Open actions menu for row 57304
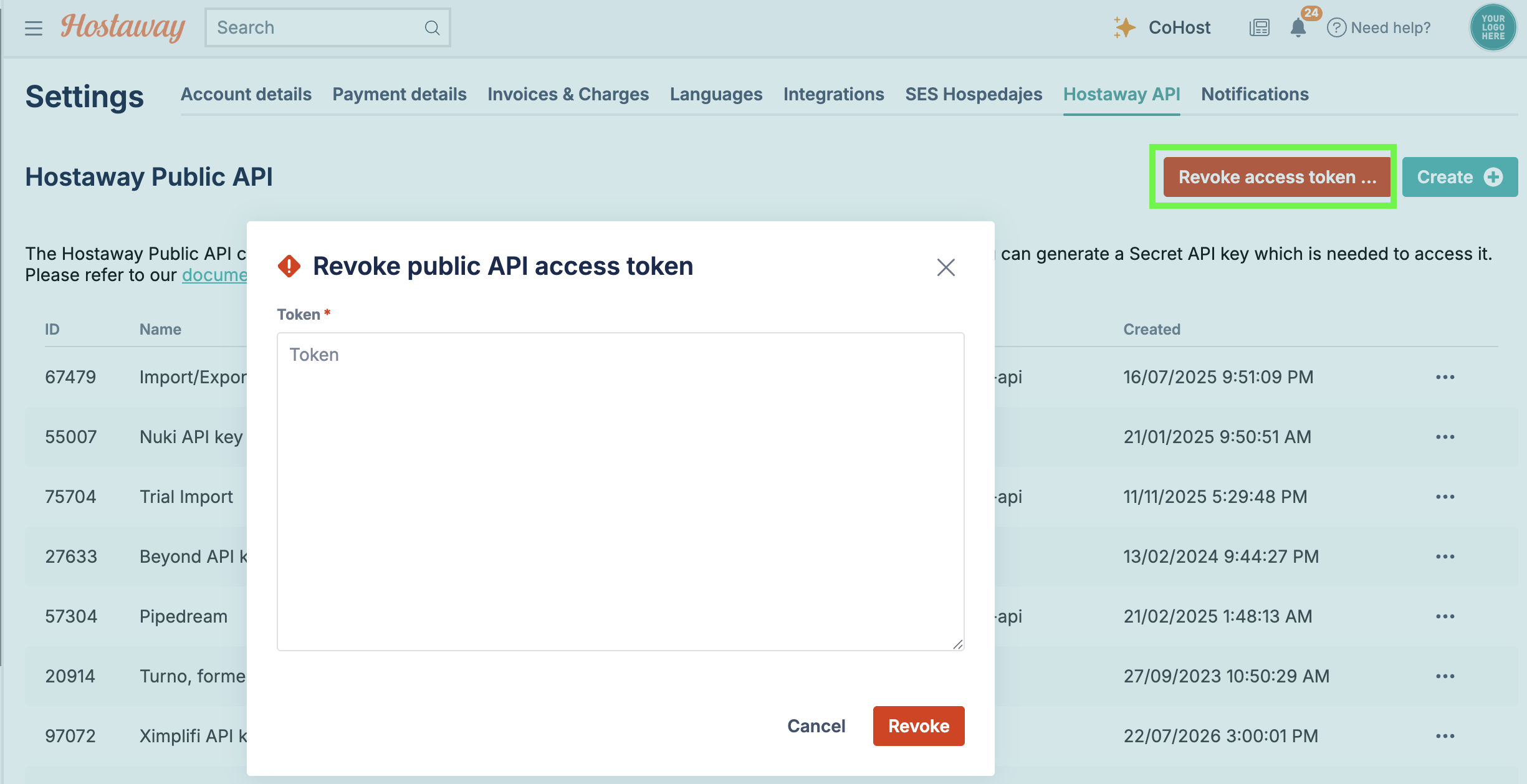This screenshot has height=784, width=1527. [x=1445, y=616]
